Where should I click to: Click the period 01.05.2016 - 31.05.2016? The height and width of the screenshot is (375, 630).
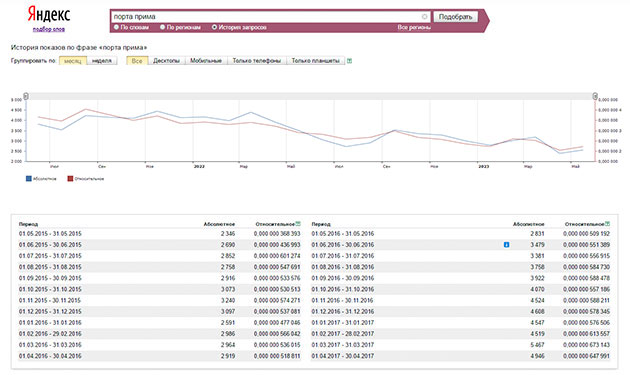pos(343,234)
